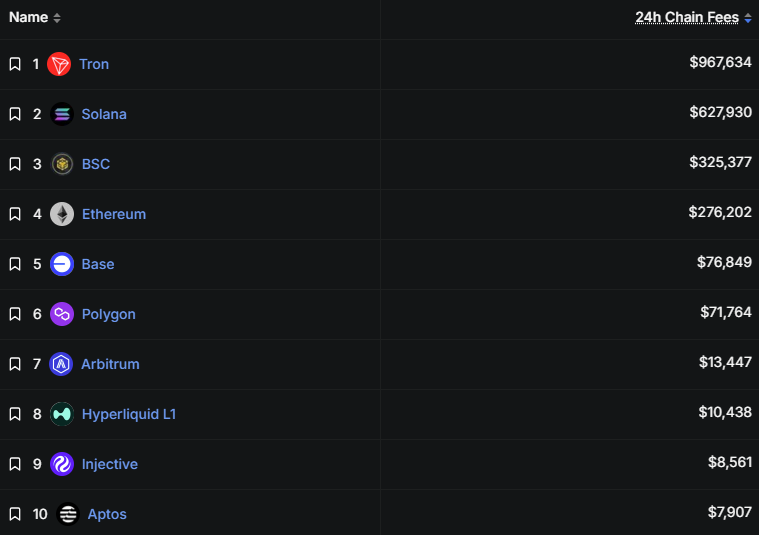Bookmark the Injective row

15,464
